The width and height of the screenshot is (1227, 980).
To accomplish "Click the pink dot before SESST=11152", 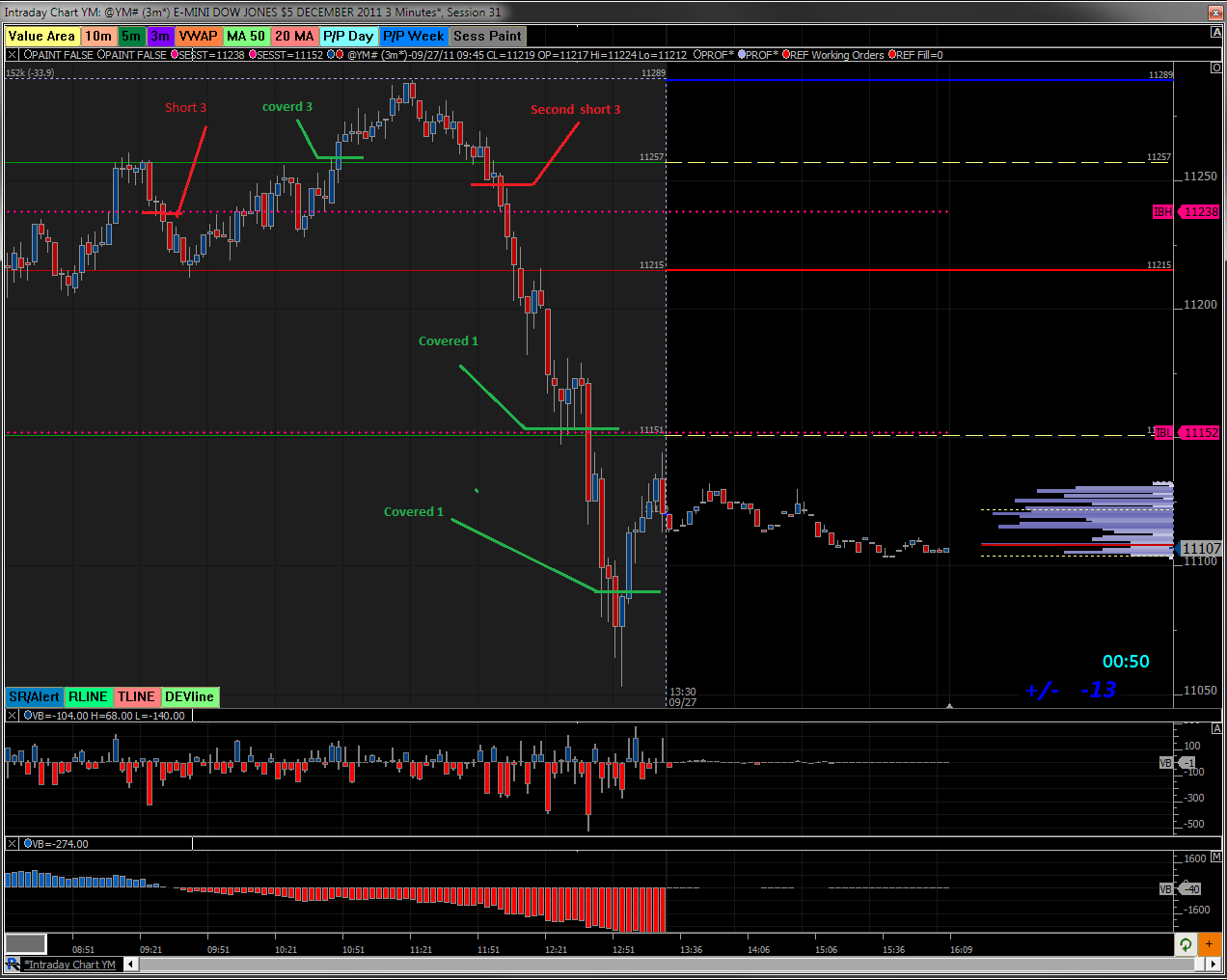I will point(252,55).
